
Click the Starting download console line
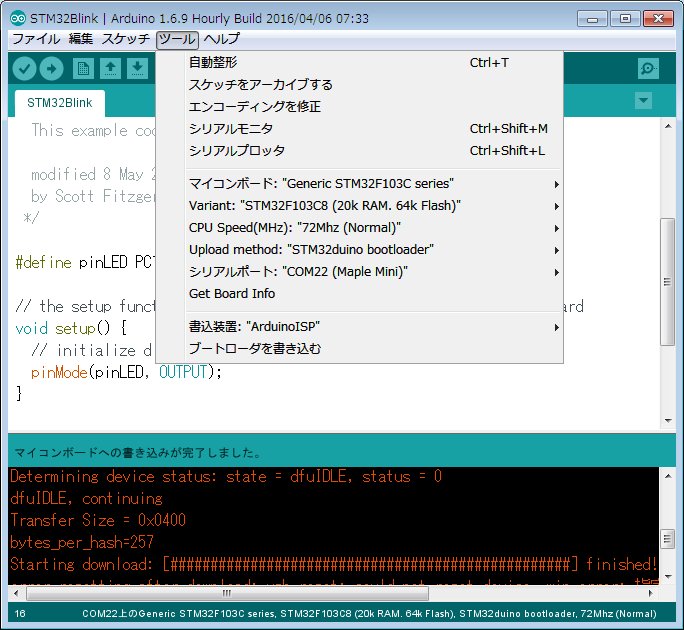334,565
